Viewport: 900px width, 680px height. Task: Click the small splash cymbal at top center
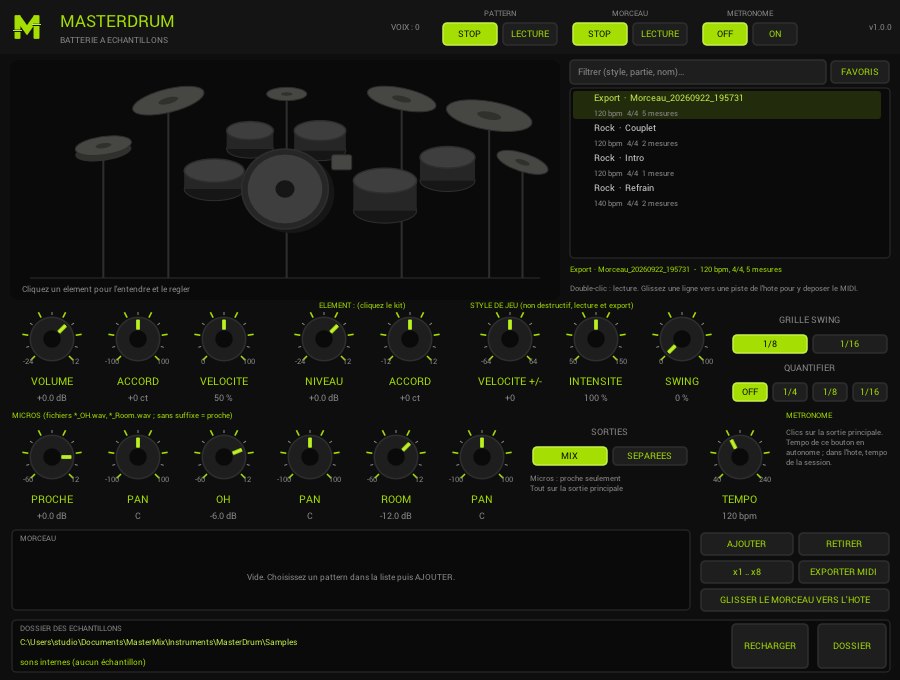[x=286, y=94]
